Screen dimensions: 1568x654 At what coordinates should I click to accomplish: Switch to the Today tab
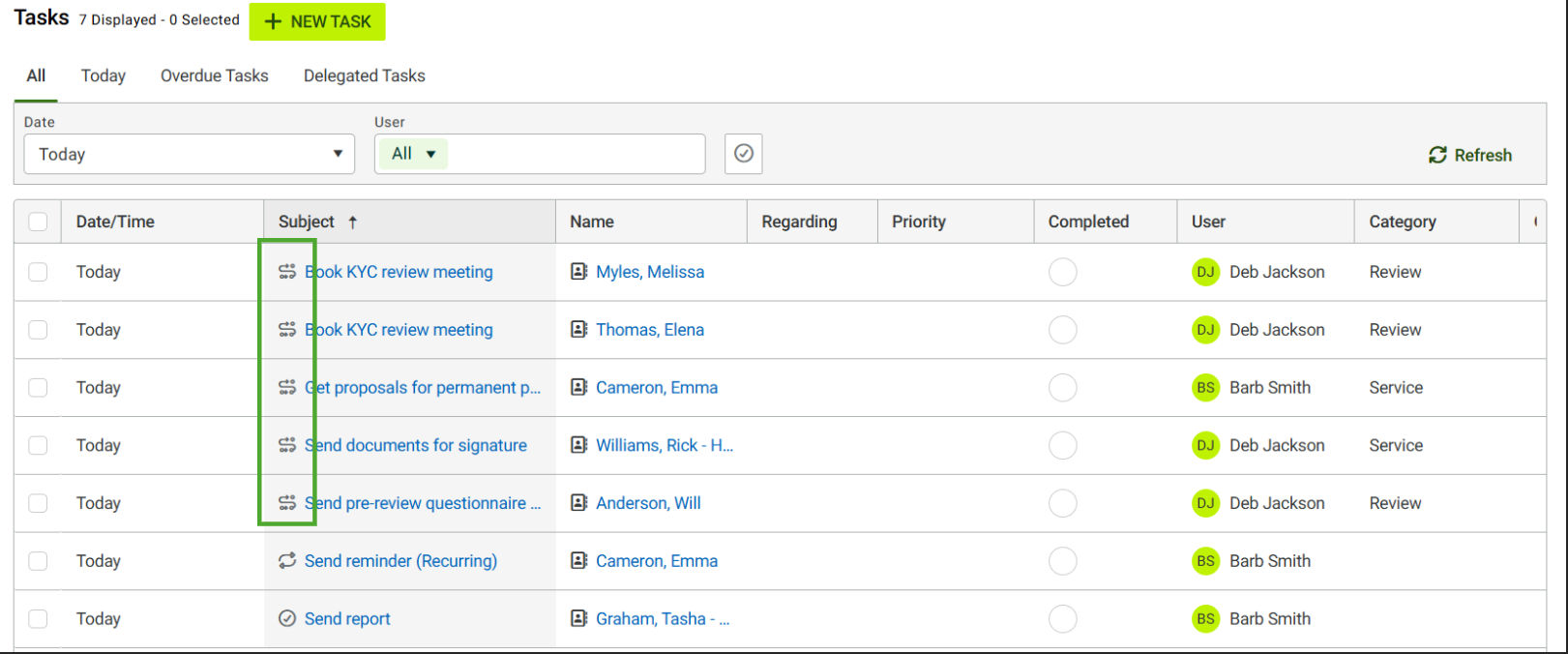click(104, 75)
